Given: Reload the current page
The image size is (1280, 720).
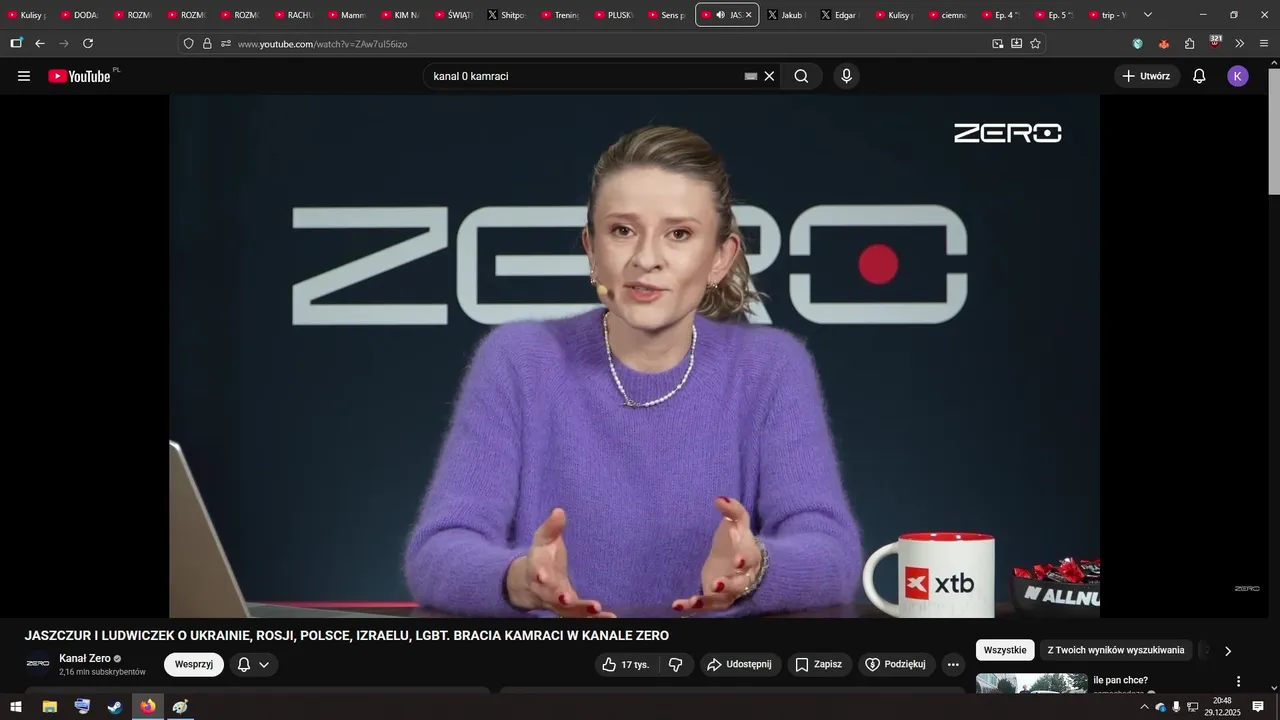Looking at the screenshot, I should click(x=88, y=43).
